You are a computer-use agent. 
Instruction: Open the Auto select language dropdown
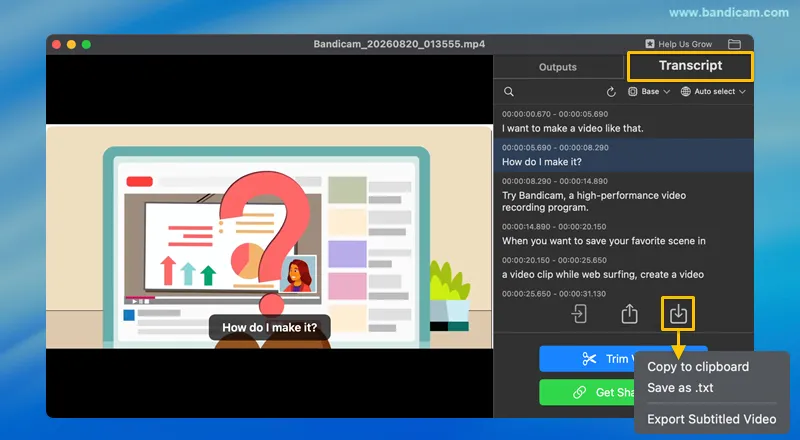(713, 92)
